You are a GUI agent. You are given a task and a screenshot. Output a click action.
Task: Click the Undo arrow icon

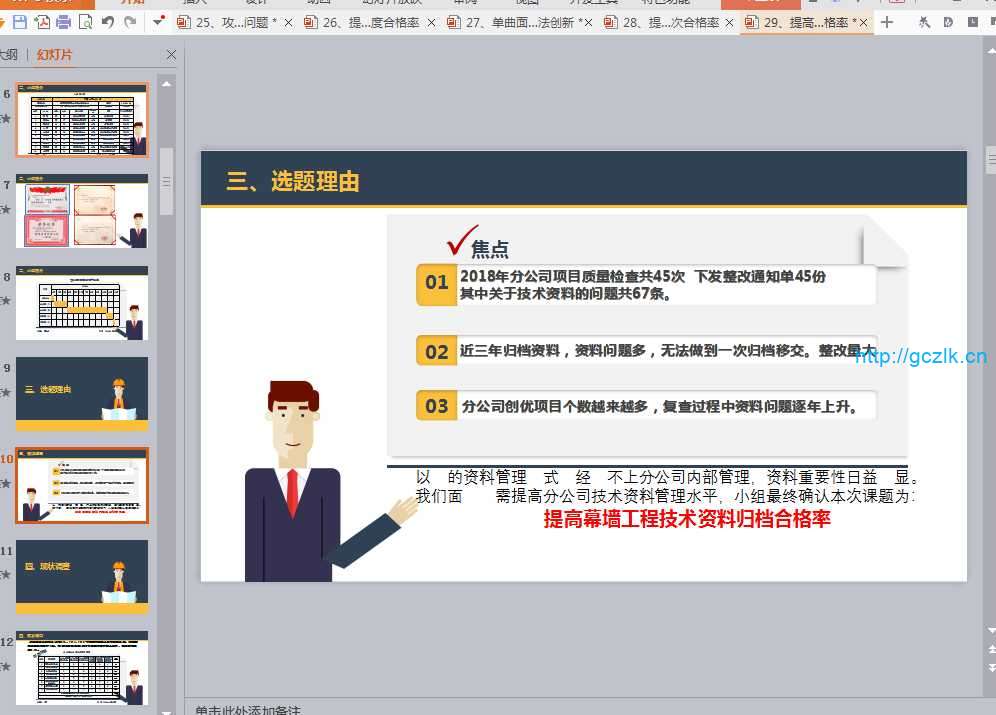coord(108,22)
